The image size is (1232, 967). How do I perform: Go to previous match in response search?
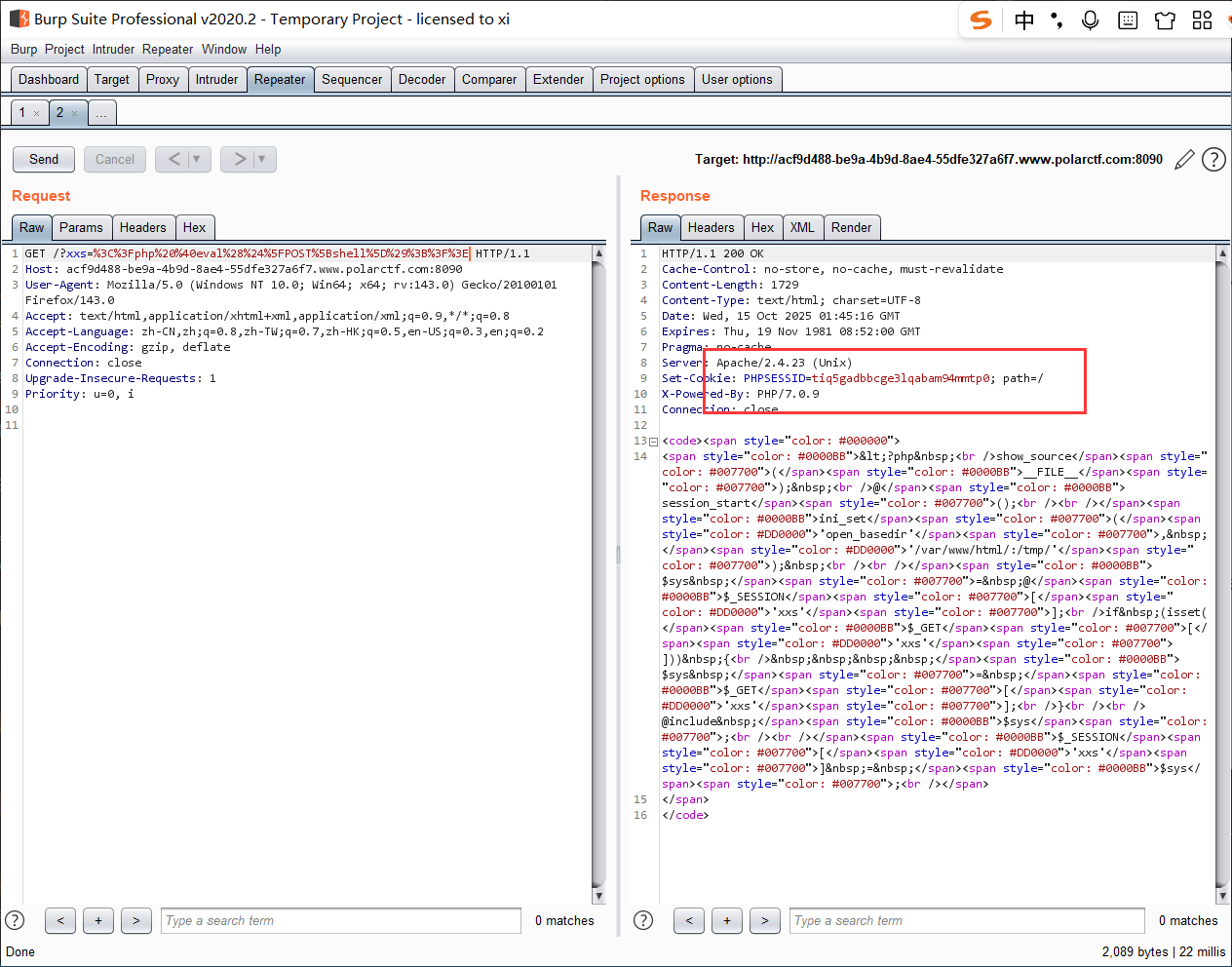[x=689, y=920]
